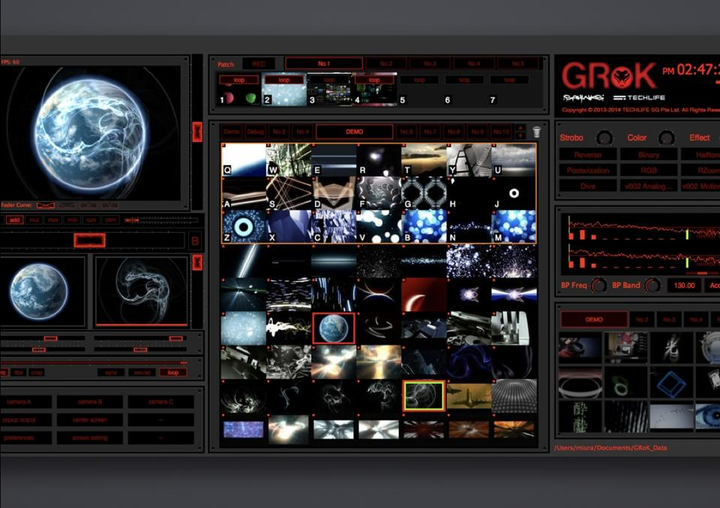Screen dimensions: 720x508
Task: Toggle loop on patch slot 7
Action: click(509, 80)
